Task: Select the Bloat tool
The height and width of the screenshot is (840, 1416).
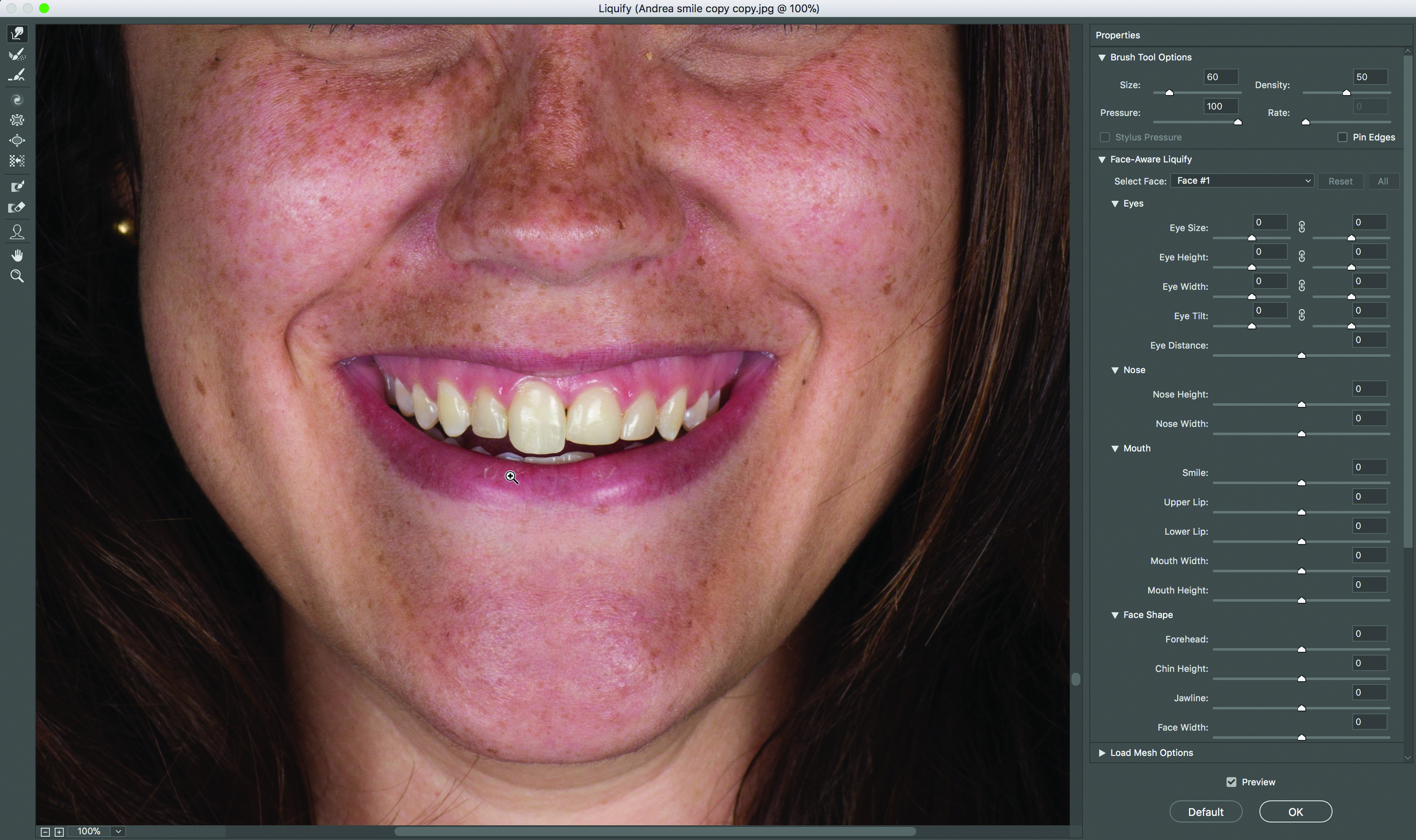Action: tap(17, 140)
